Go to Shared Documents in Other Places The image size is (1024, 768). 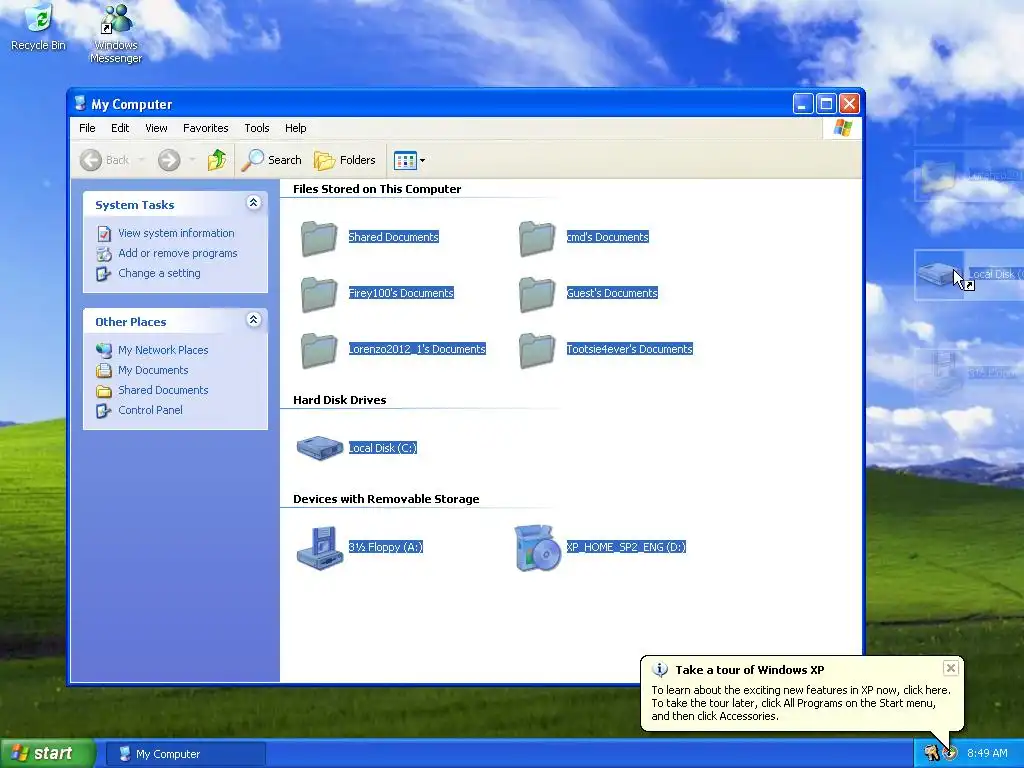(x=163, y=391)
